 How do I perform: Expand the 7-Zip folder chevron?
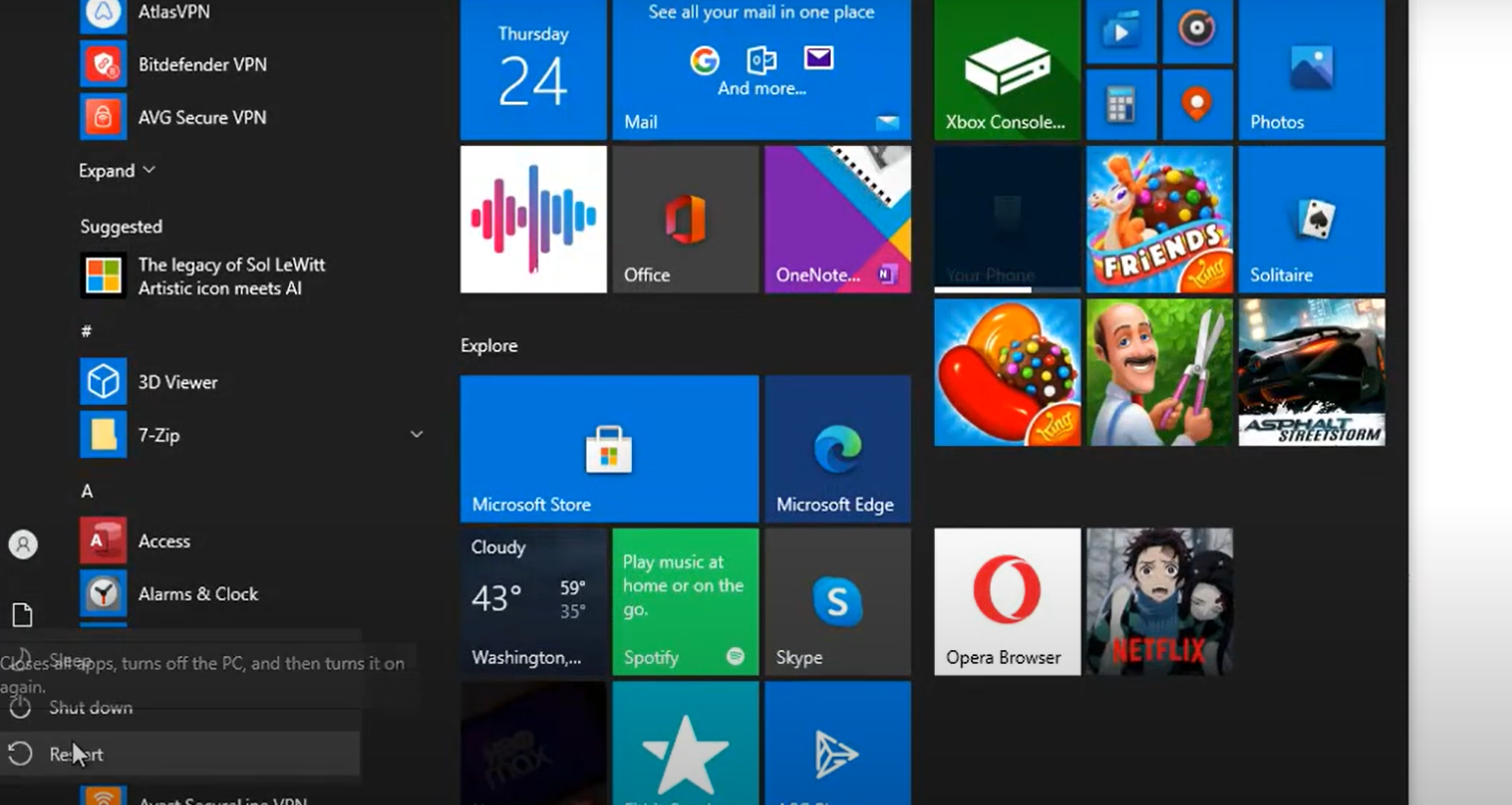[x=416, y=434]
